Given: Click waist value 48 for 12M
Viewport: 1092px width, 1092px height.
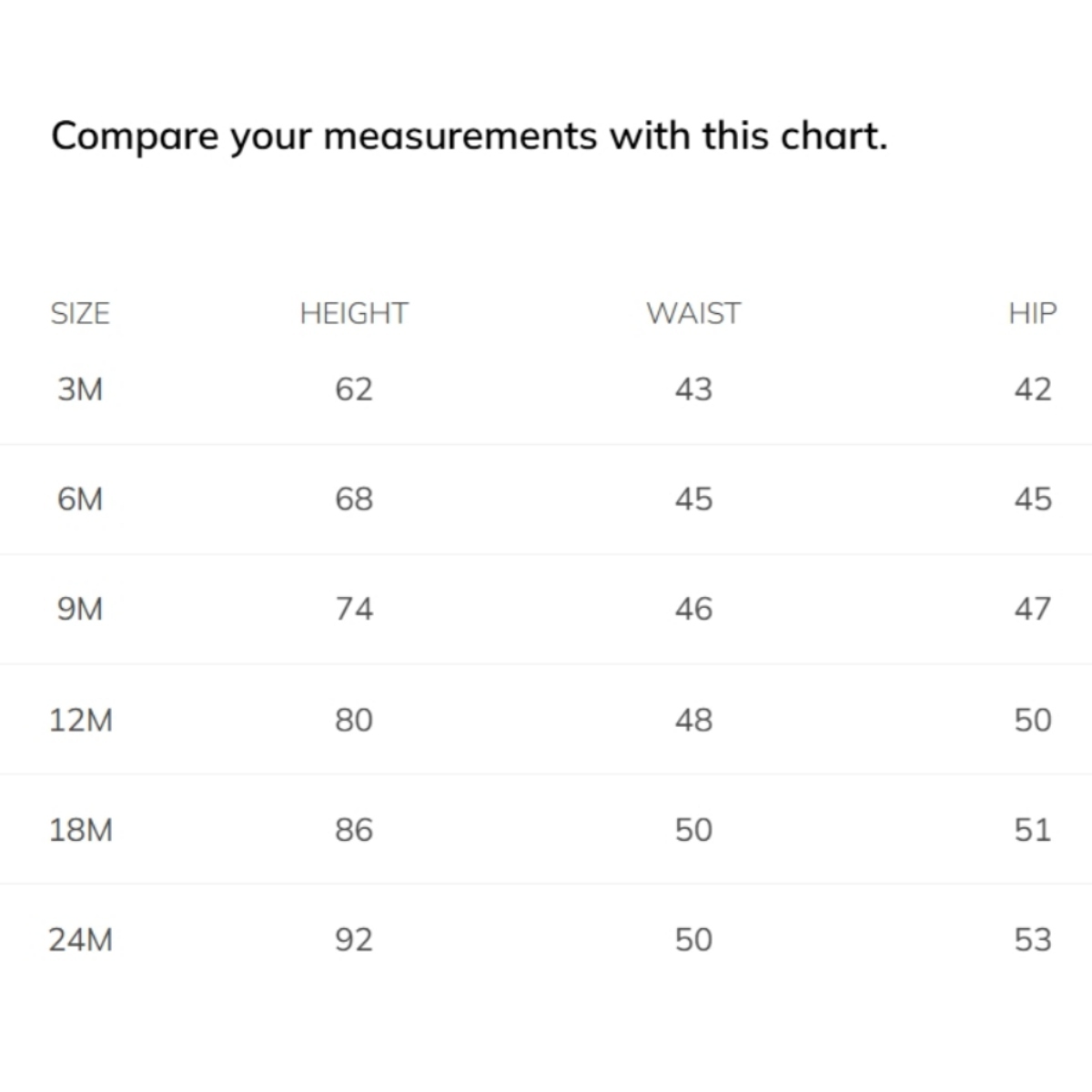Looking at the screenshot, I should tap(693, 720).
